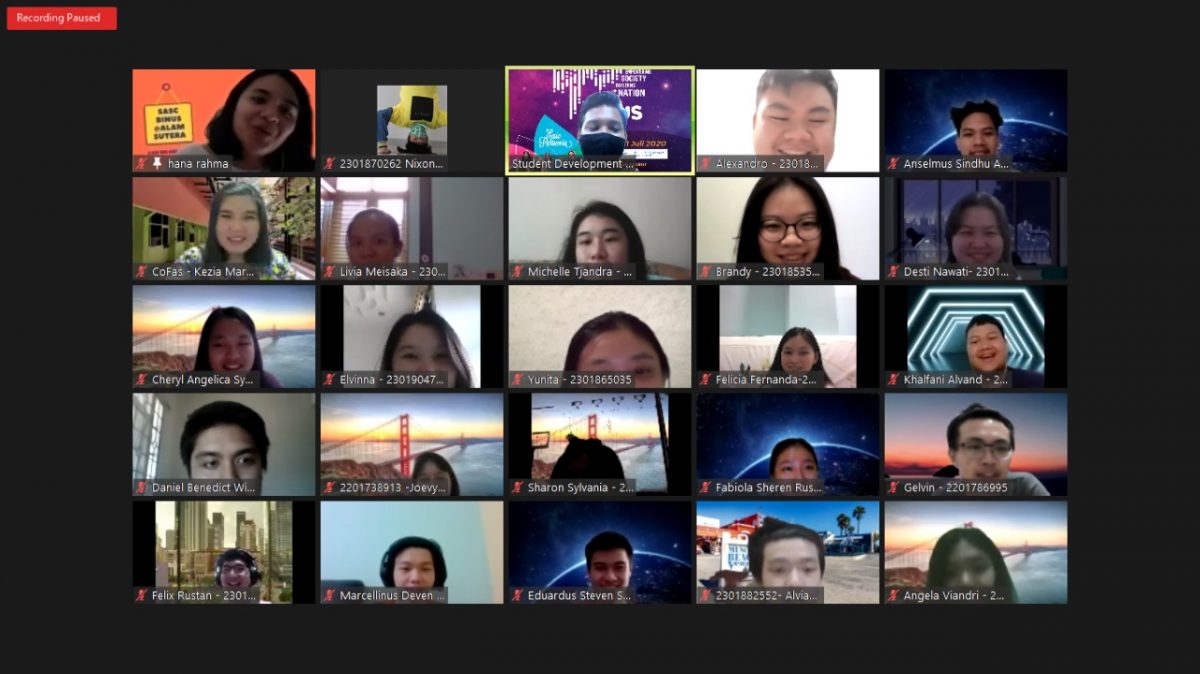Viewport: 1200px width, 674px height.
Task: Click the Recording Paused indicator
Action: (x=62, y=18)
